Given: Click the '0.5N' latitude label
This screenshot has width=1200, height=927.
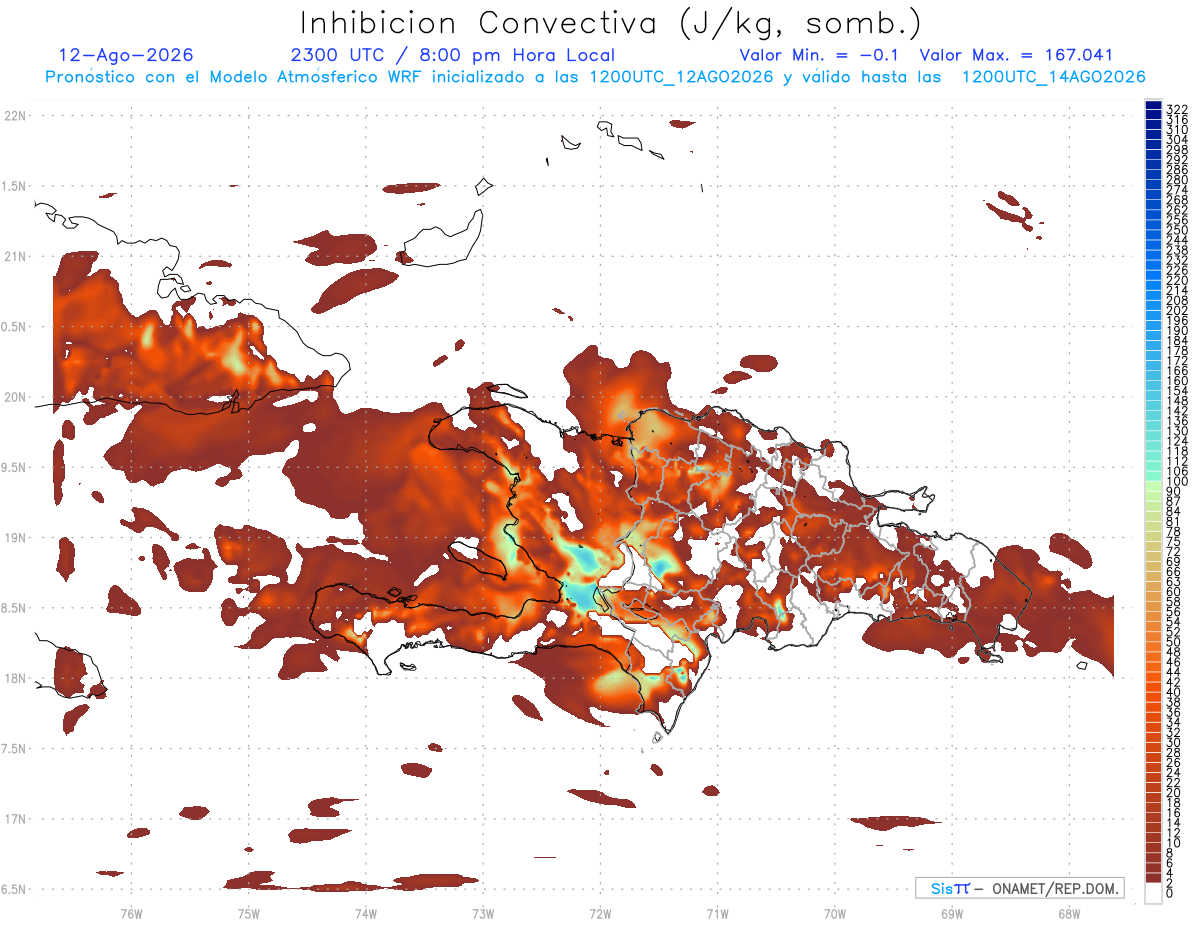Looking at the screenshot, I should pos(14,327).
